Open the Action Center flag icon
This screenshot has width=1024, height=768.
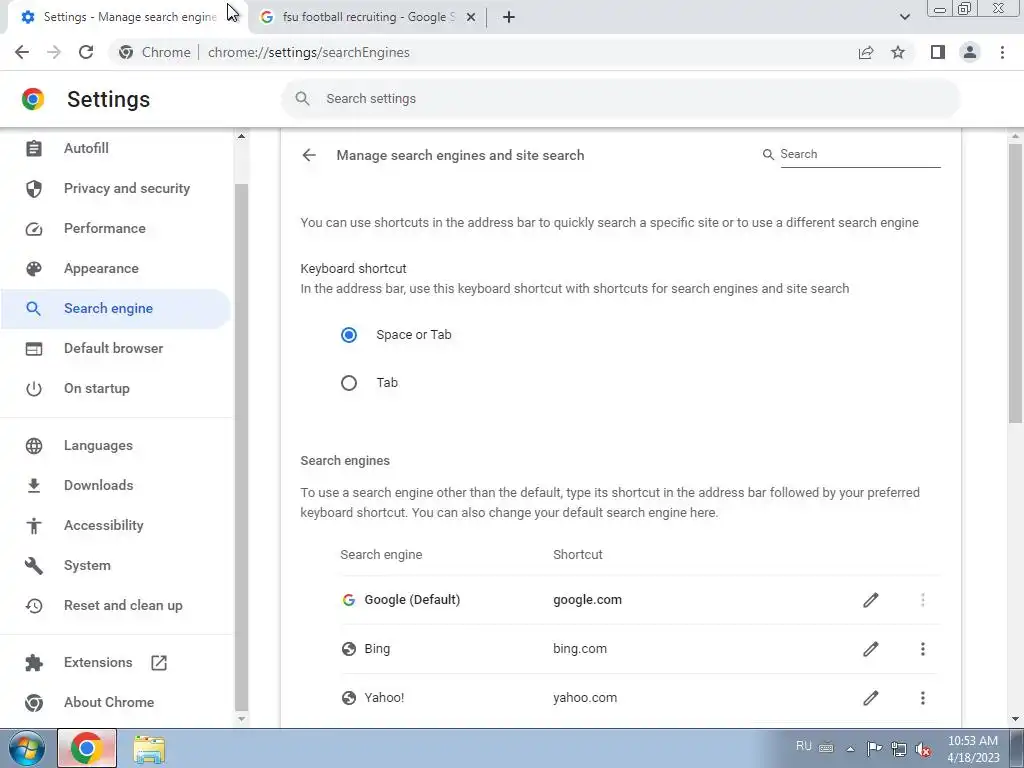(874, 748)
